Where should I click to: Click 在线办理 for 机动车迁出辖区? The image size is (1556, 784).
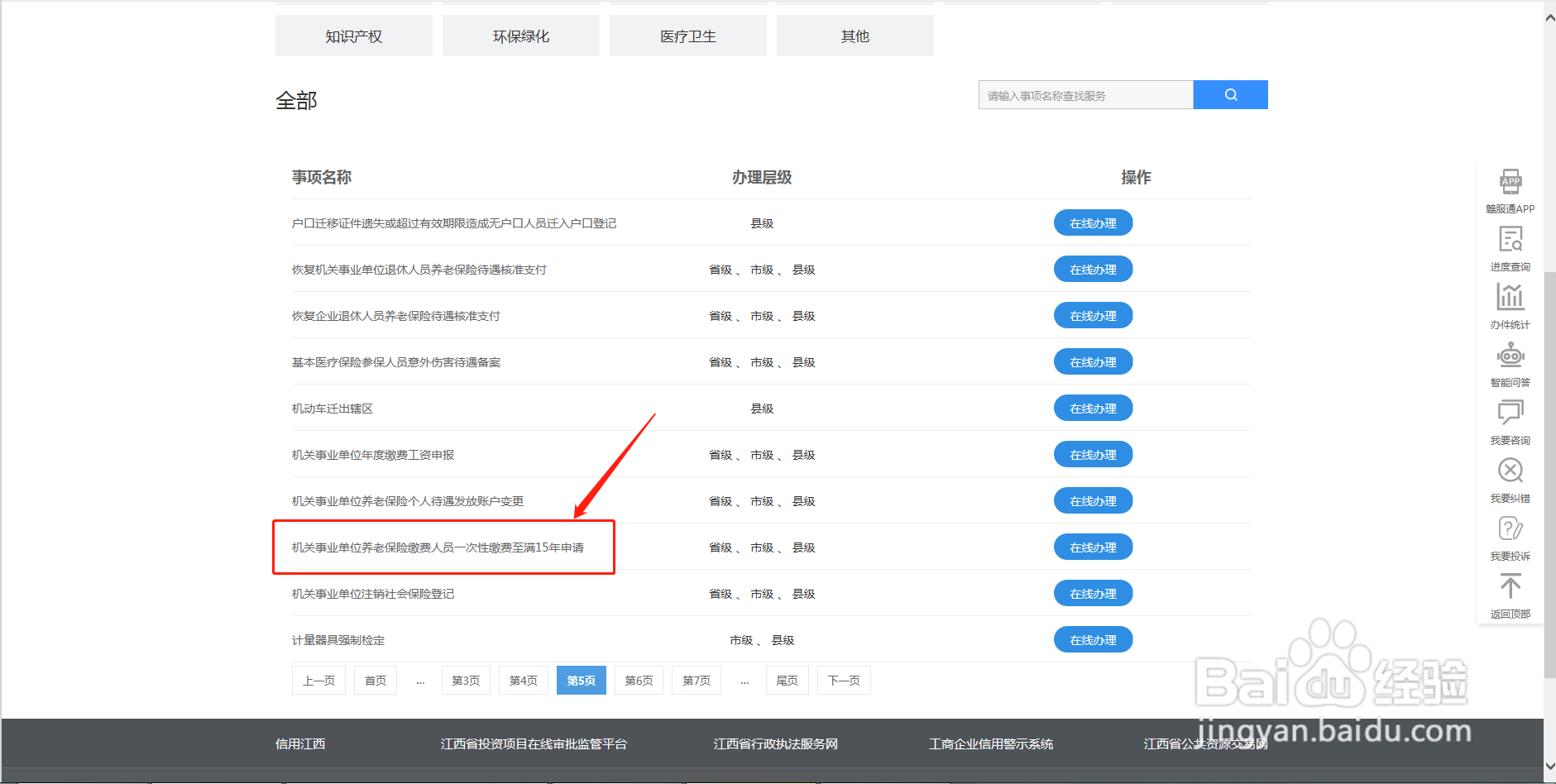pos(1093,408)
